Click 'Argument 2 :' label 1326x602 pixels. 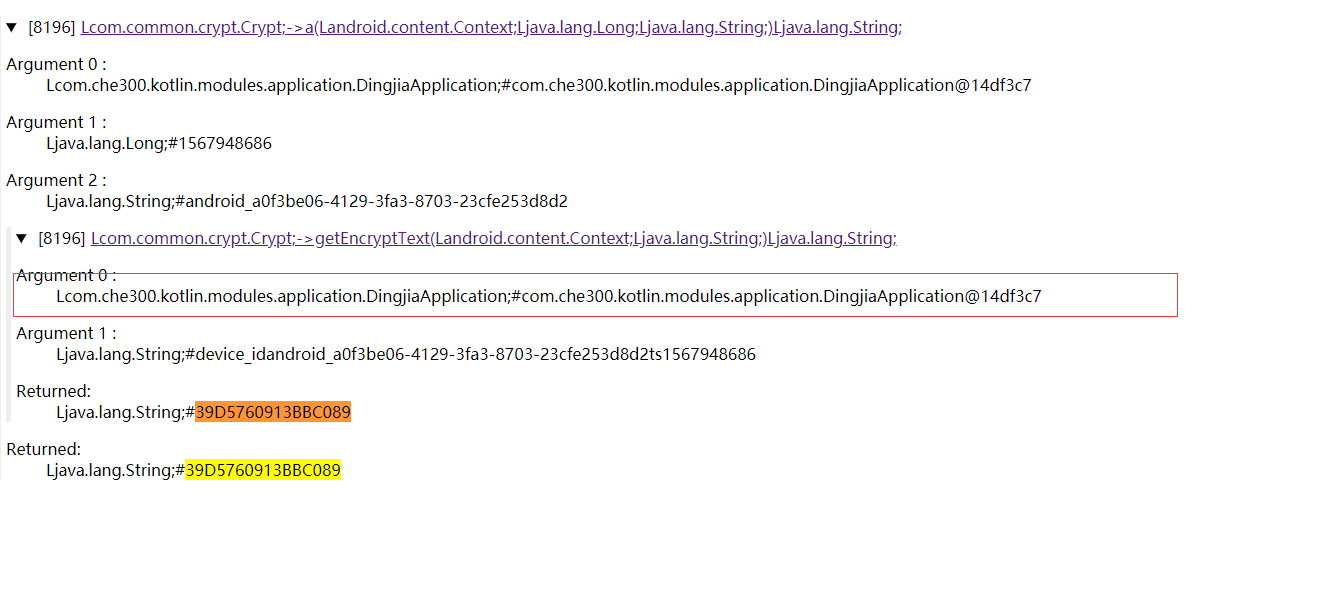[56, 181]
